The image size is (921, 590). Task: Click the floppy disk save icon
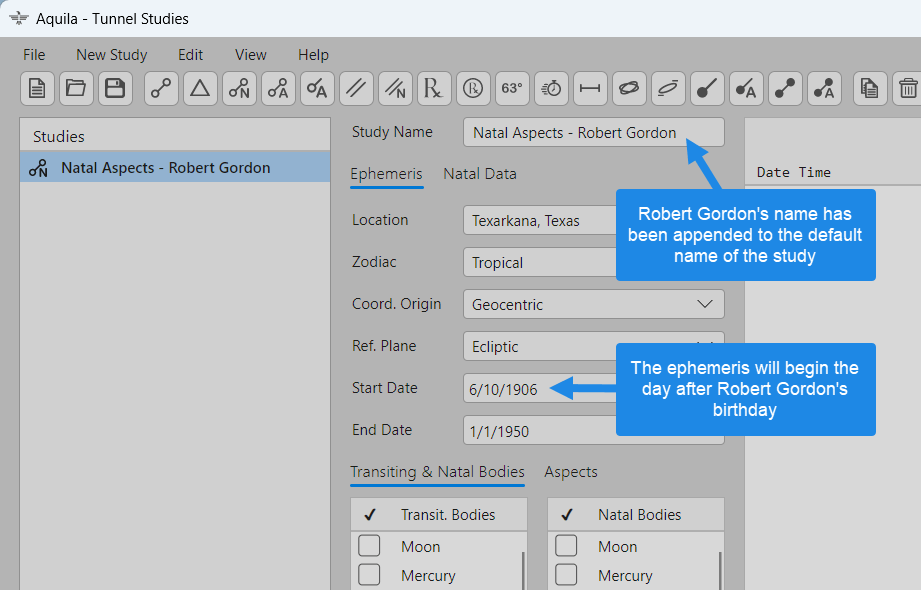(x=115, y=89)
